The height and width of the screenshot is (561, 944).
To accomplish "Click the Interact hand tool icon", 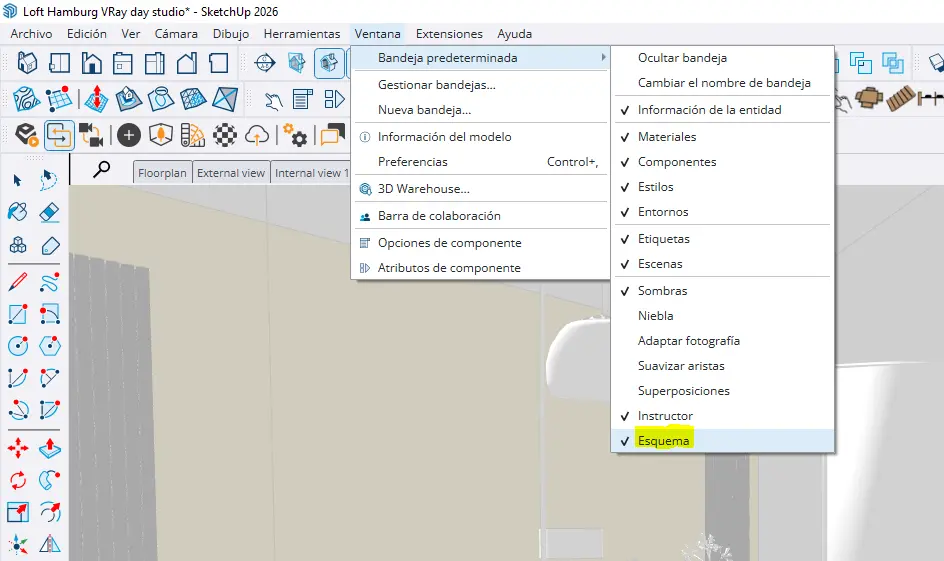I will pos(273,100).
